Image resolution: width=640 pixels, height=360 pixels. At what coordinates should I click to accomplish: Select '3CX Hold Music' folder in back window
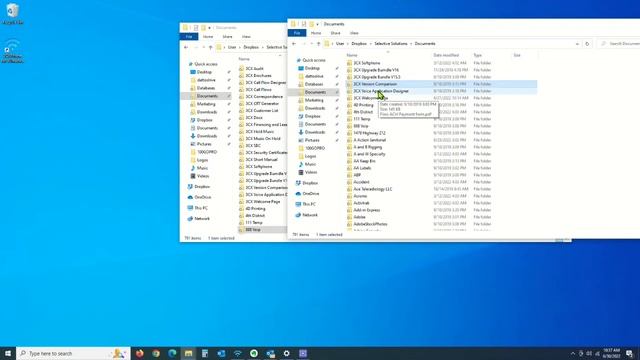(x=260, y=132)
